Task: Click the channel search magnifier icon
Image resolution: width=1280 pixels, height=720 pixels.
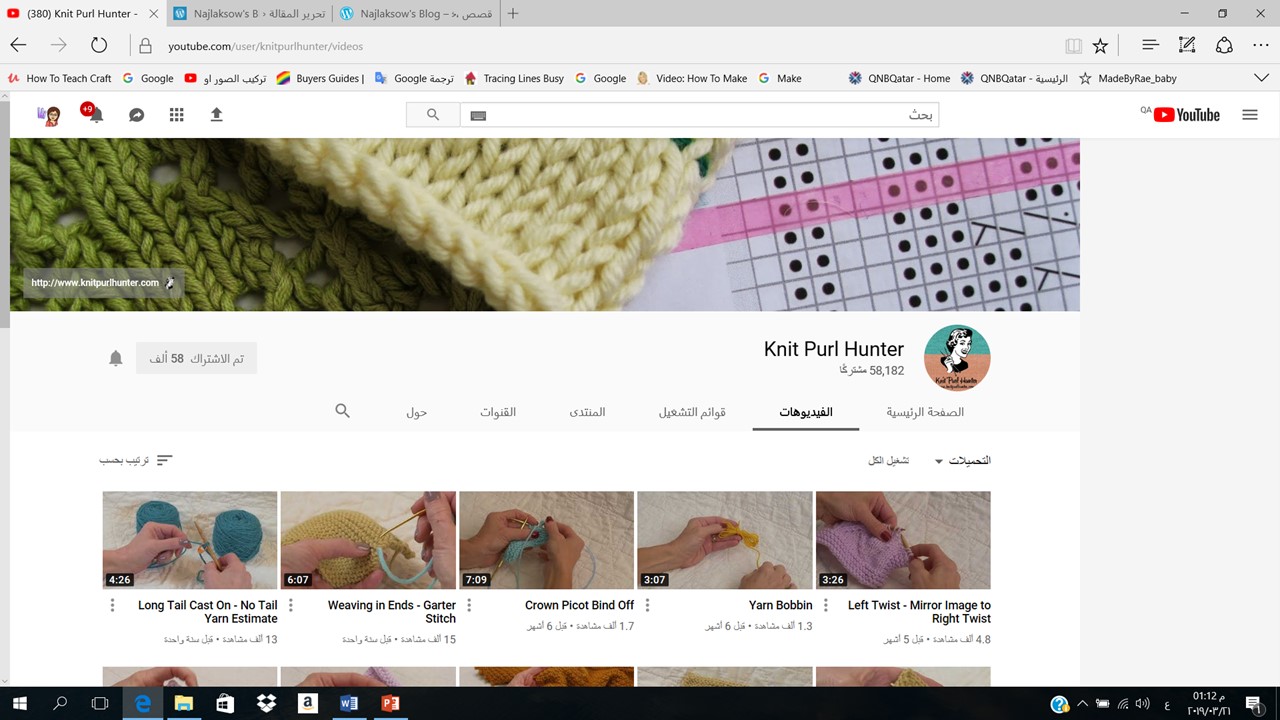Action: click(x=343, y=411)
